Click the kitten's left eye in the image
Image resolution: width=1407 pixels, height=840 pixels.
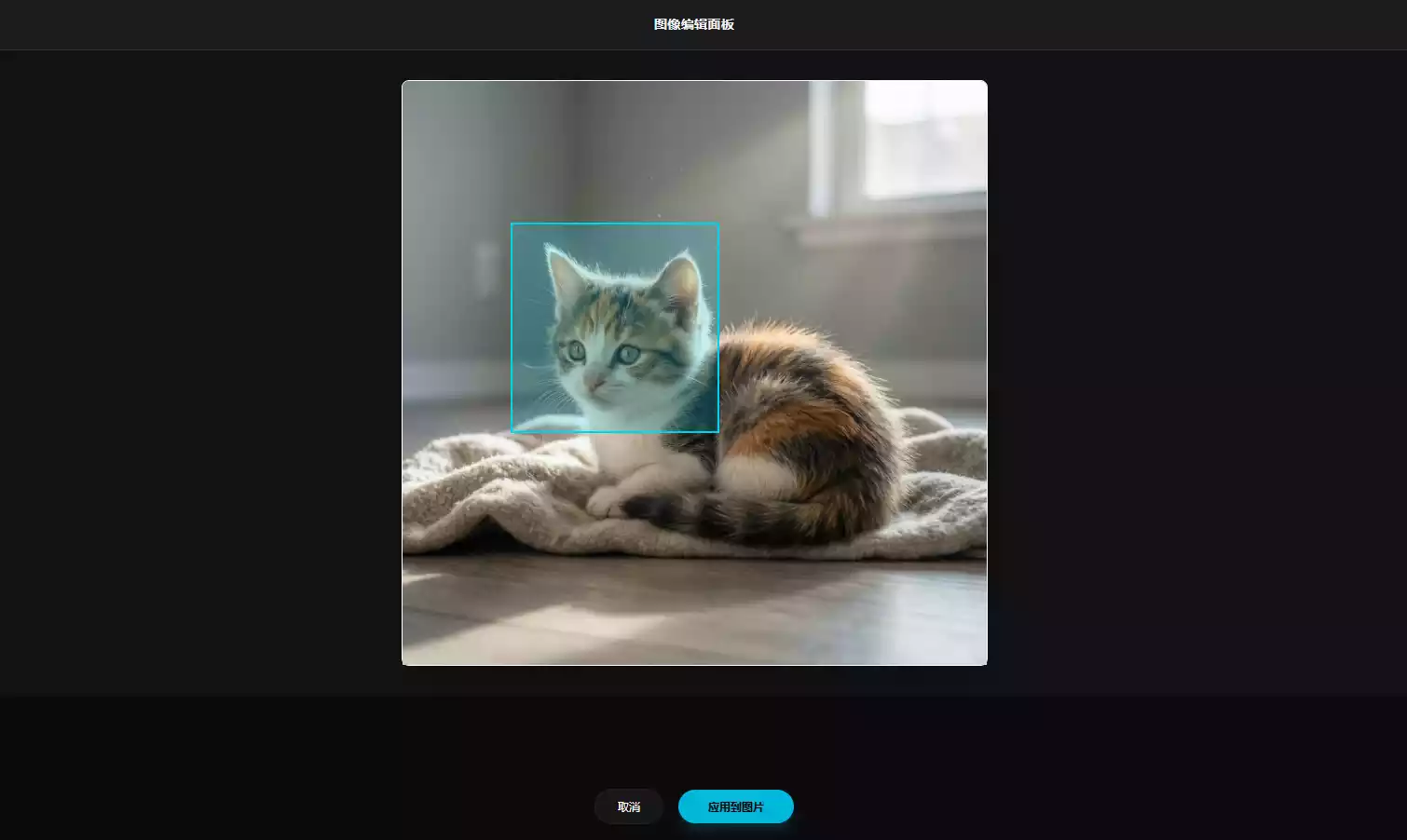coord(575,351)
